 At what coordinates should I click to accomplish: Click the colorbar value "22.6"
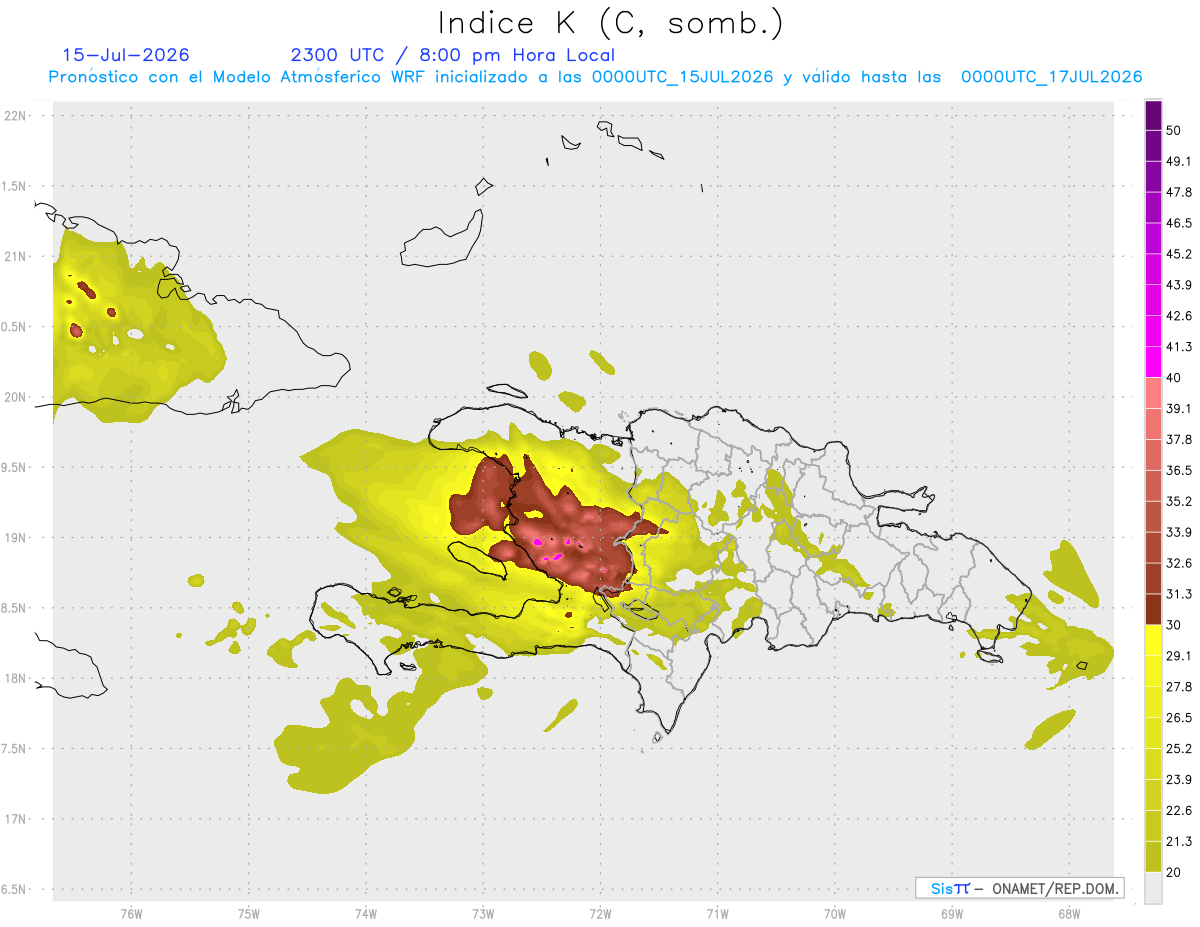[x=1179, y=810]
